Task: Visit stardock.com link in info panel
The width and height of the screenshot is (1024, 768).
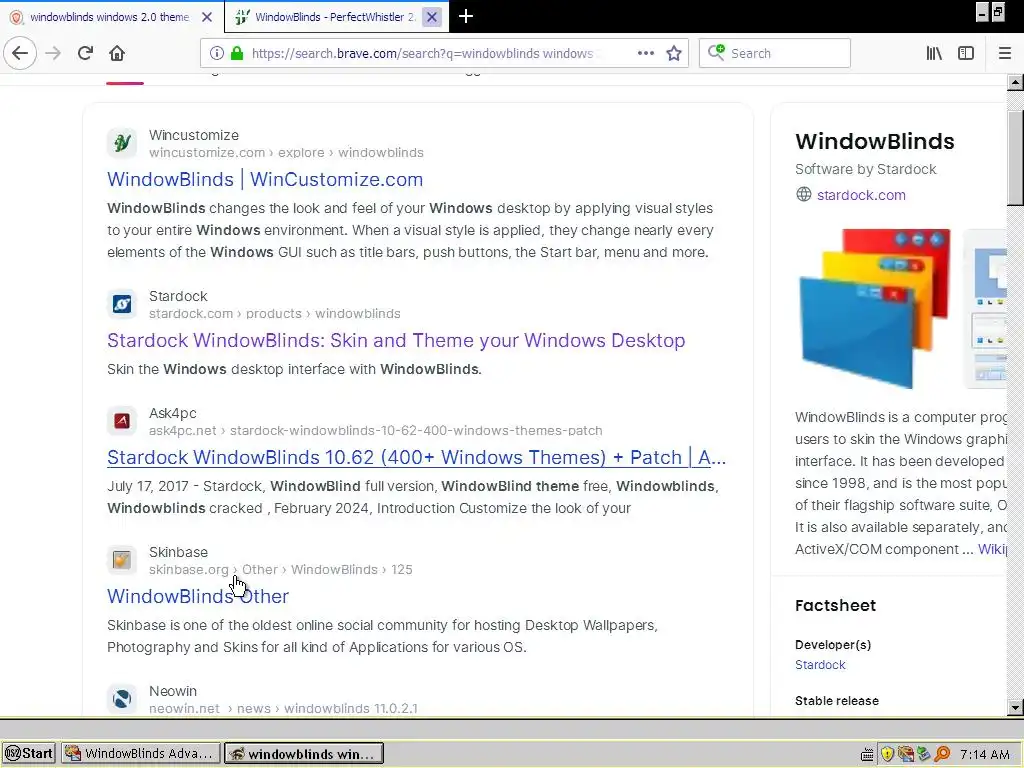Action: click(x=861, y=195)
